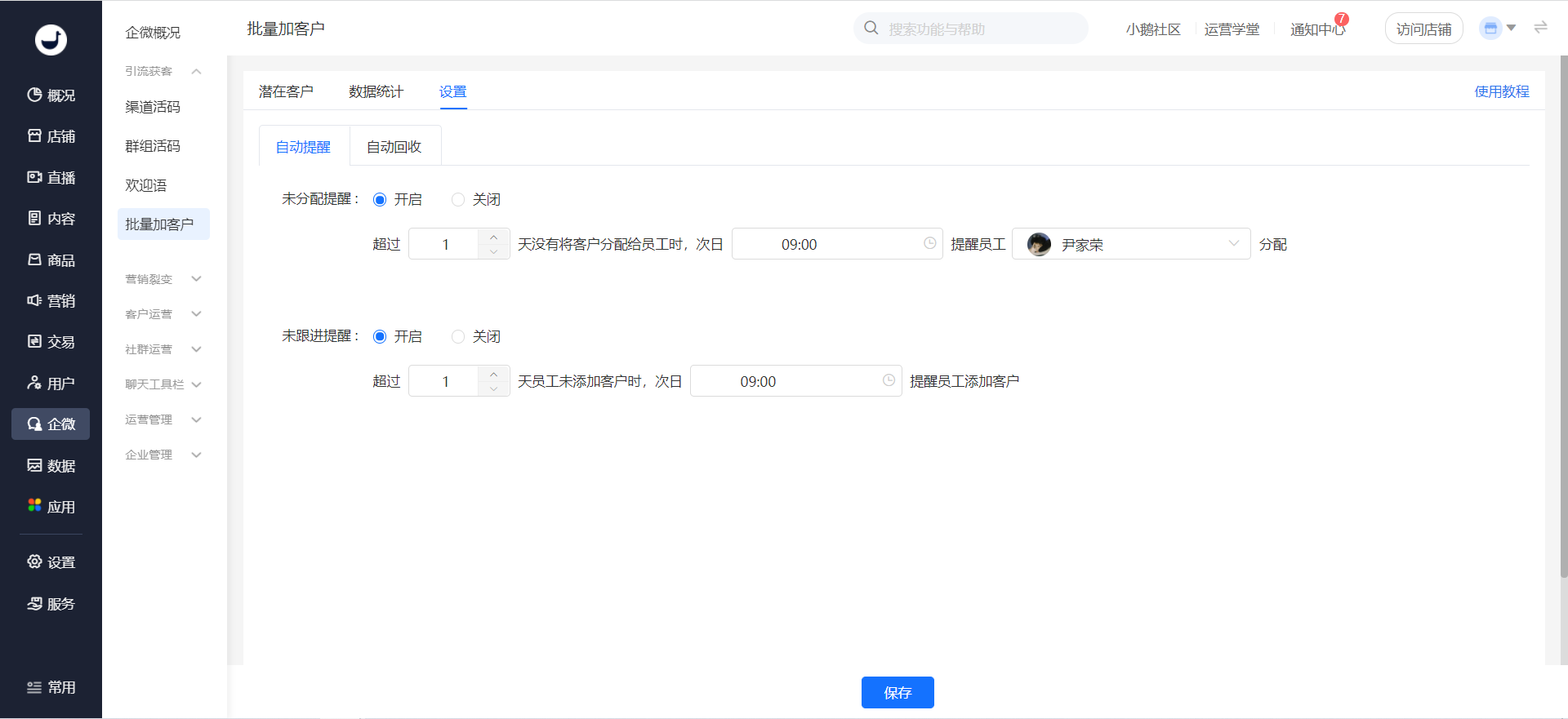Open 渠道活码 menu item

[154, 107]
